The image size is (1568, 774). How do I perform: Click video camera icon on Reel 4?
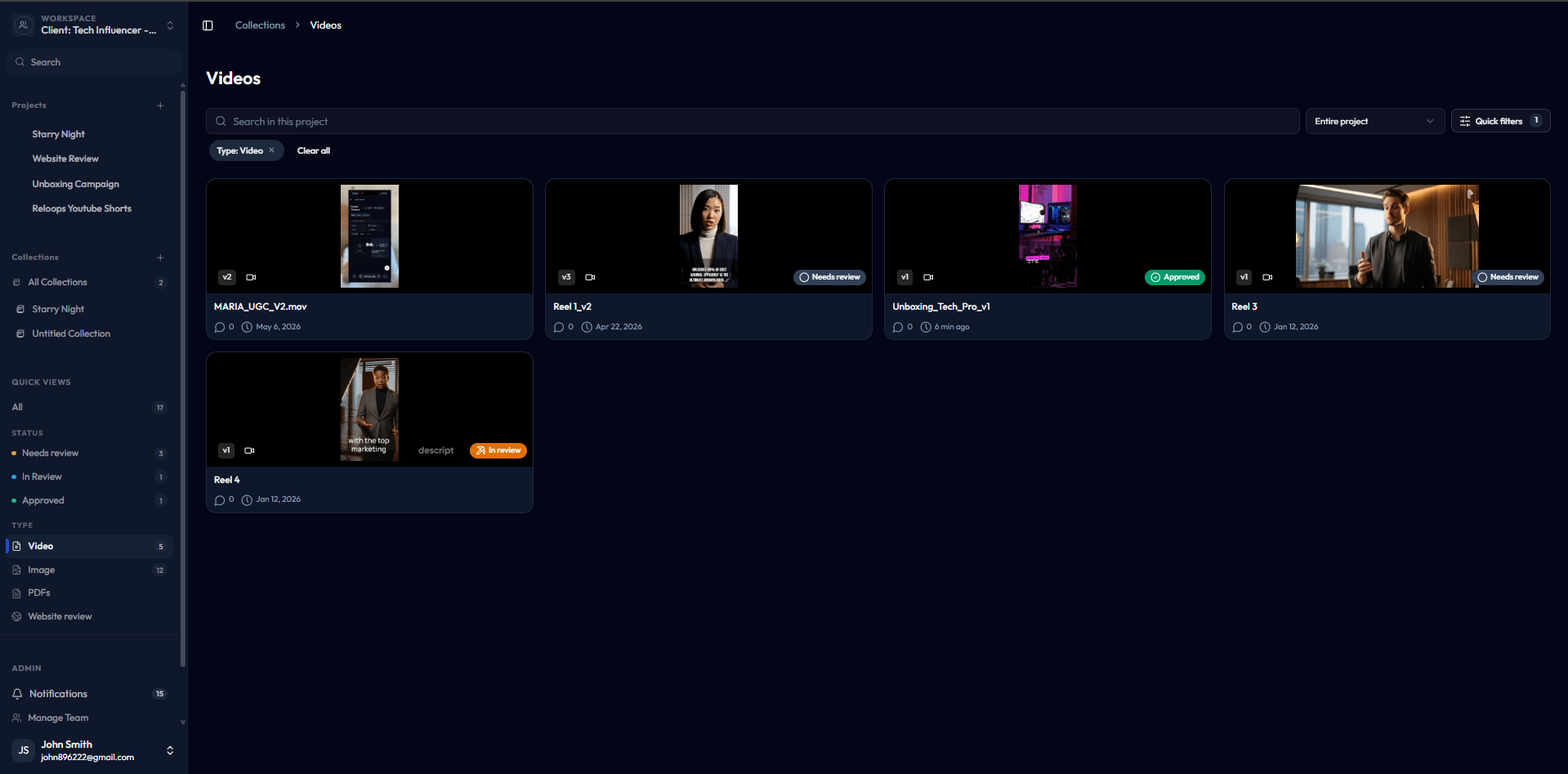pos(249,450)
